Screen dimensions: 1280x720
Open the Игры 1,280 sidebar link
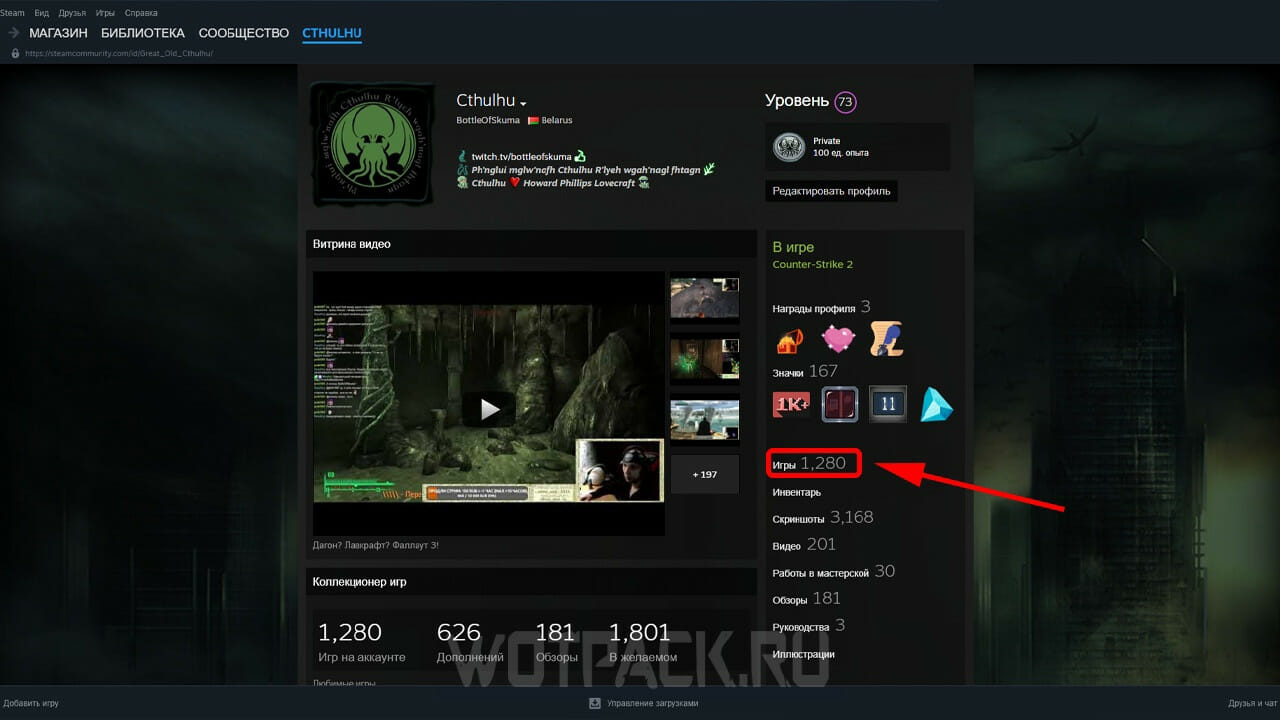(809, 464)
